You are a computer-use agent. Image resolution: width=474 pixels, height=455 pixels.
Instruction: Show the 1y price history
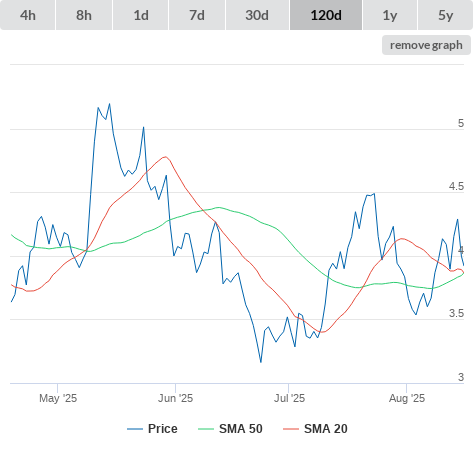coord(390,15)
